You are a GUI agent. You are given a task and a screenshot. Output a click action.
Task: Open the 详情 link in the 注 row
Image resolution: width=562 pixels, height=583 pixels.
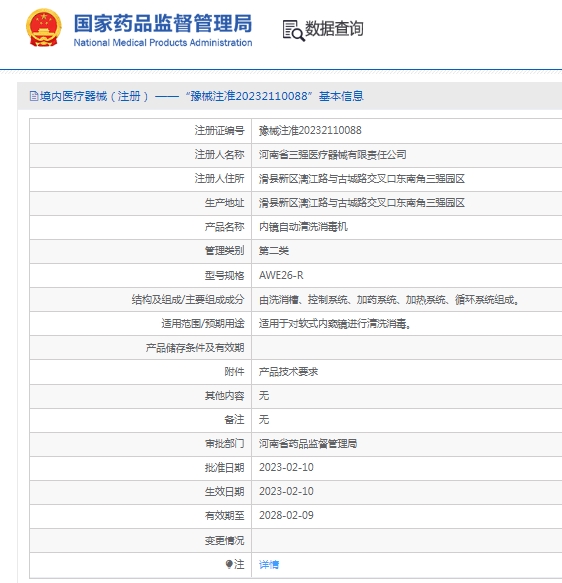269,564
